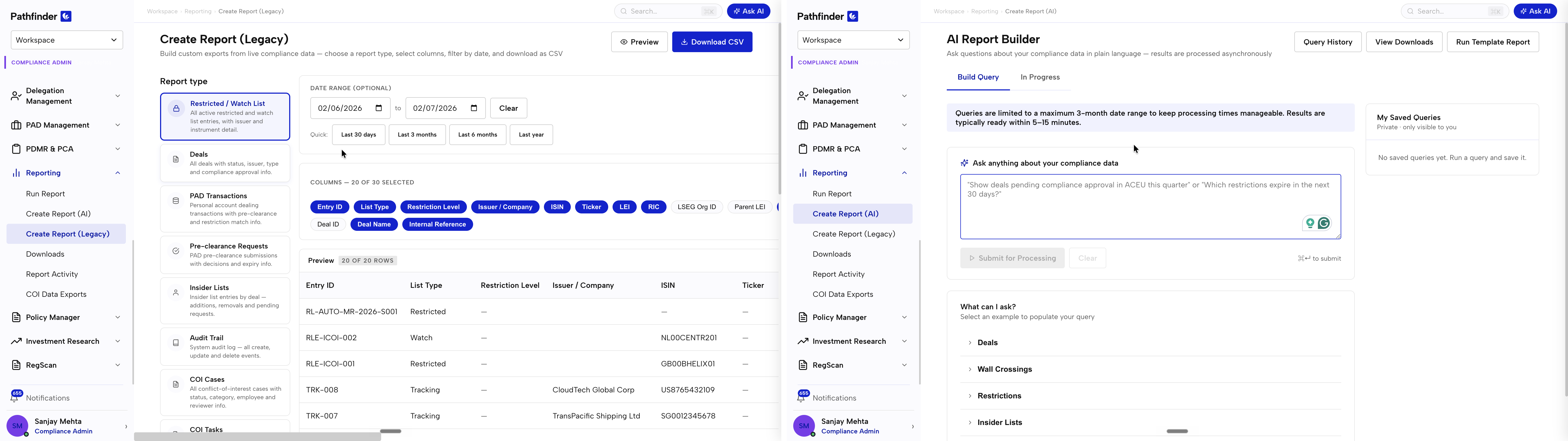Select the Last 3 months quick range

tap(417, 135)
